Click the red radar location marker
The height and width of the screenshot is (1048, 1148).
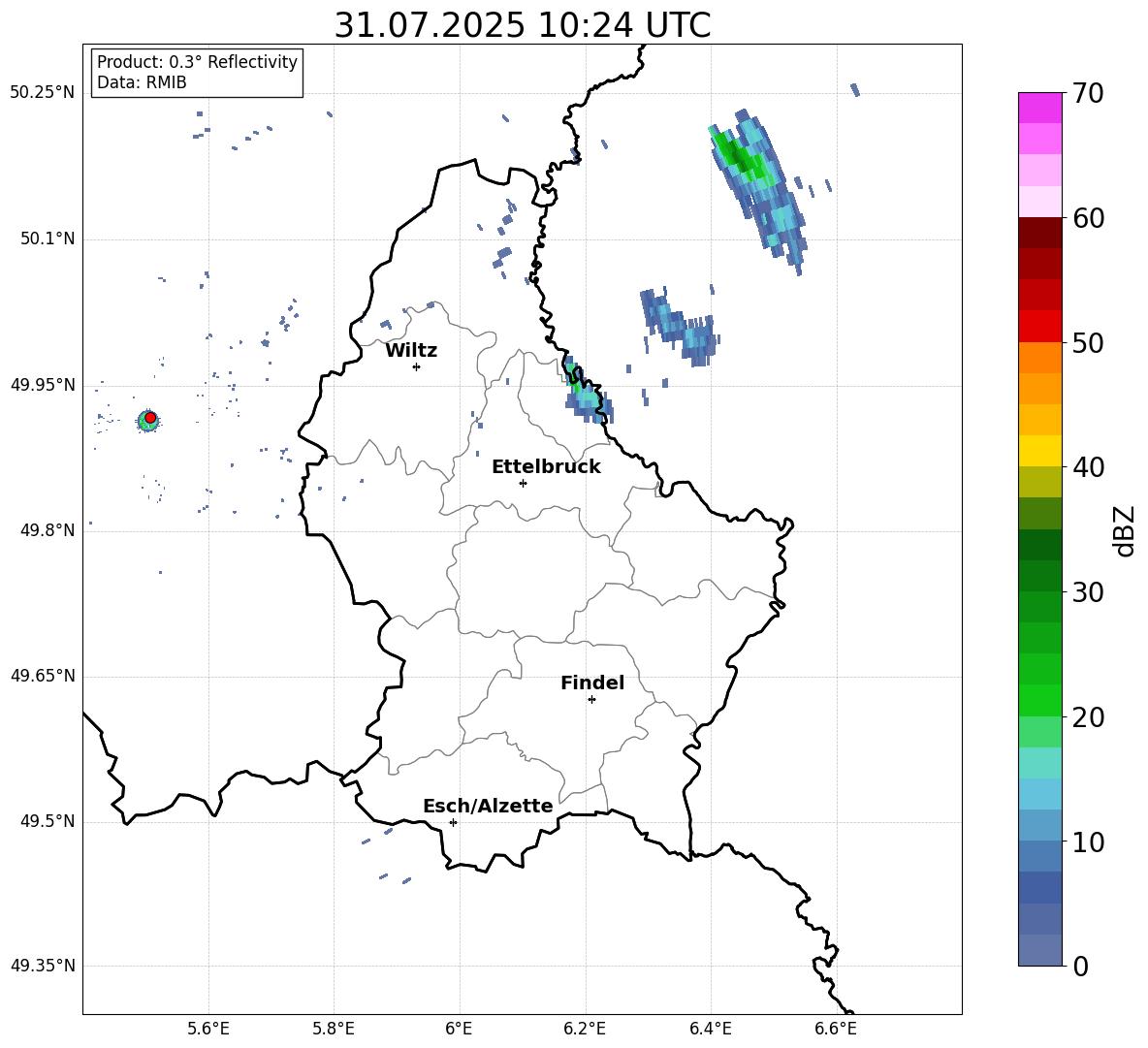click(150, 417)
